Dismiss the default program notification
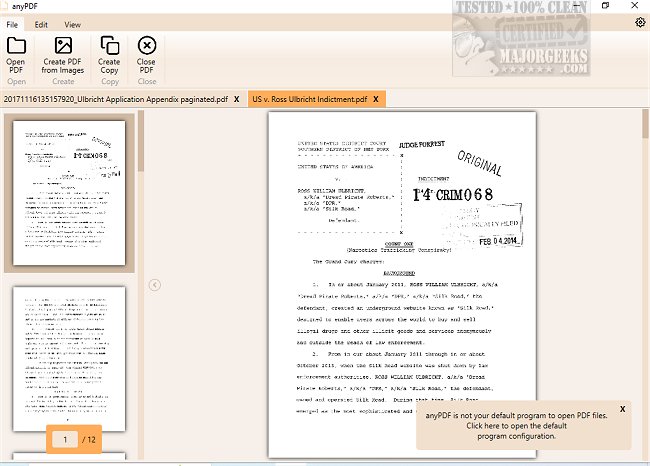Screen dimensions: 650x466 tap(622, 409)
